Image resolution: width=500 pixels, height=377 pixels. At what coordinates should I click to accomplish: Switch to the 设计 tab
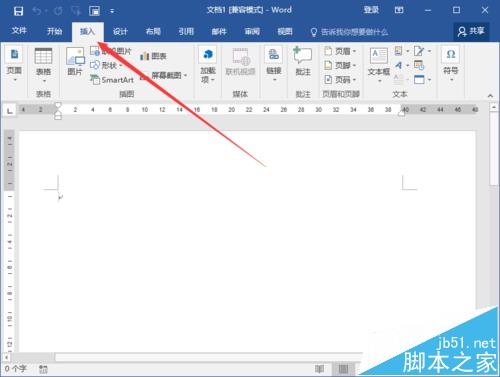(x=120, y=32)
